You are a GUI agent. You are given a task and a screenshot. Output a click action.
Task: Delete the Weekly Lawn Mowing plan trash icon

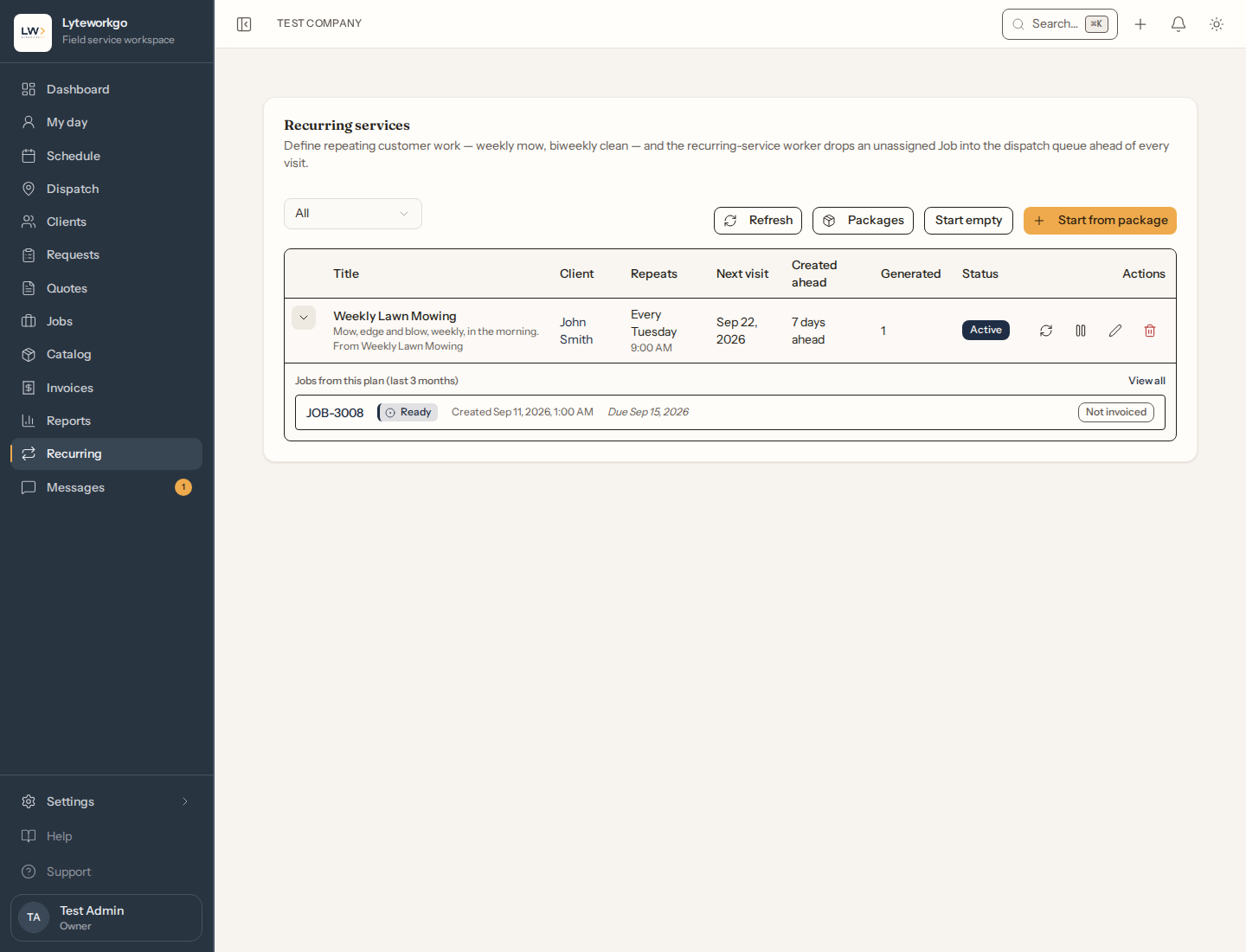coord(1150,331)
